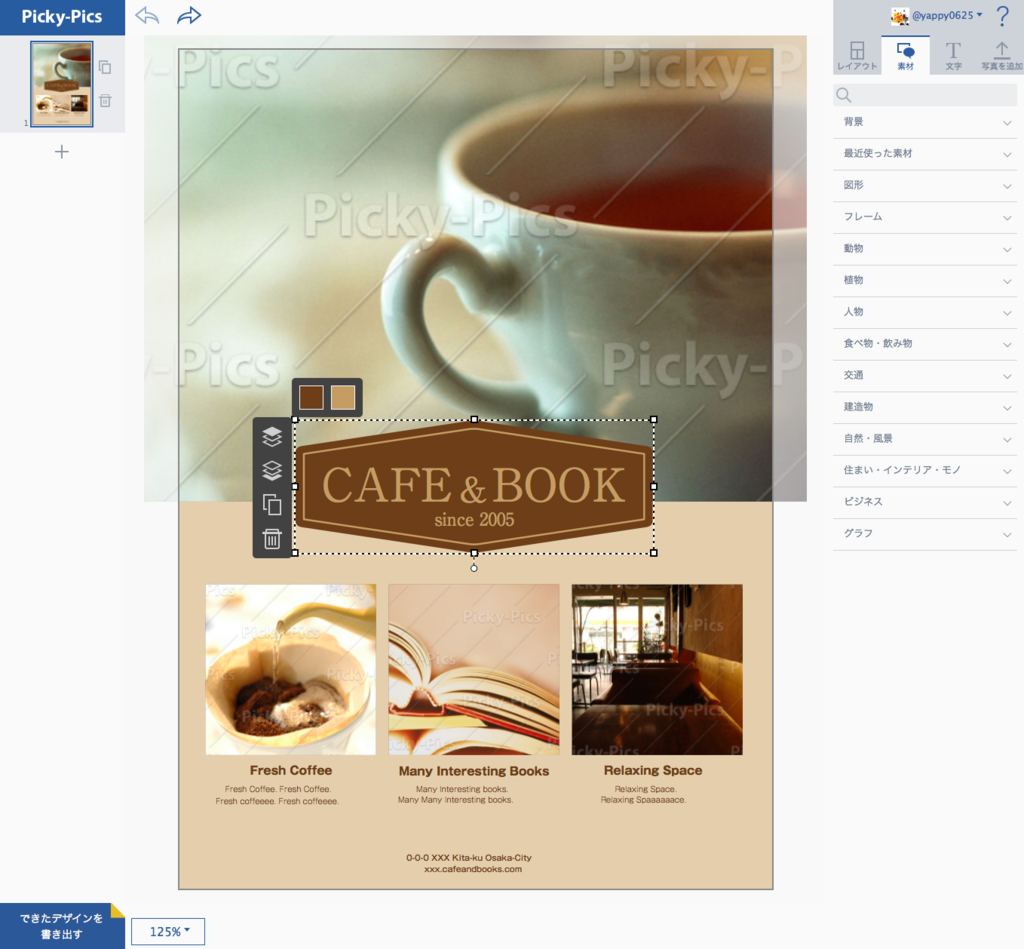Duplicate the selected CAFE & BOOK badge
Image resolution: width=1024 pixels, height=949 pixels.
(x=272, y=505)
